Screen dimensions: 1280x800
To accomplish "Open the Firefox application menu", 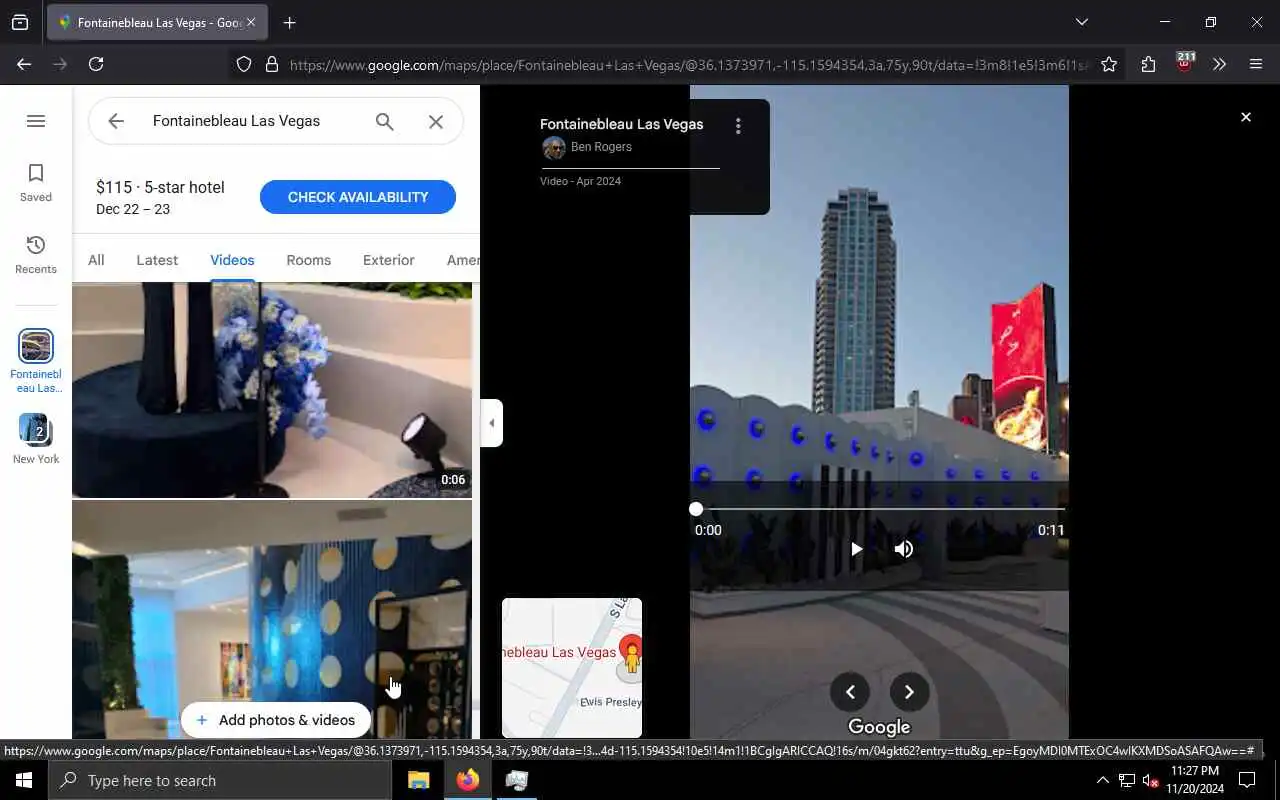I will (1256, 64).
